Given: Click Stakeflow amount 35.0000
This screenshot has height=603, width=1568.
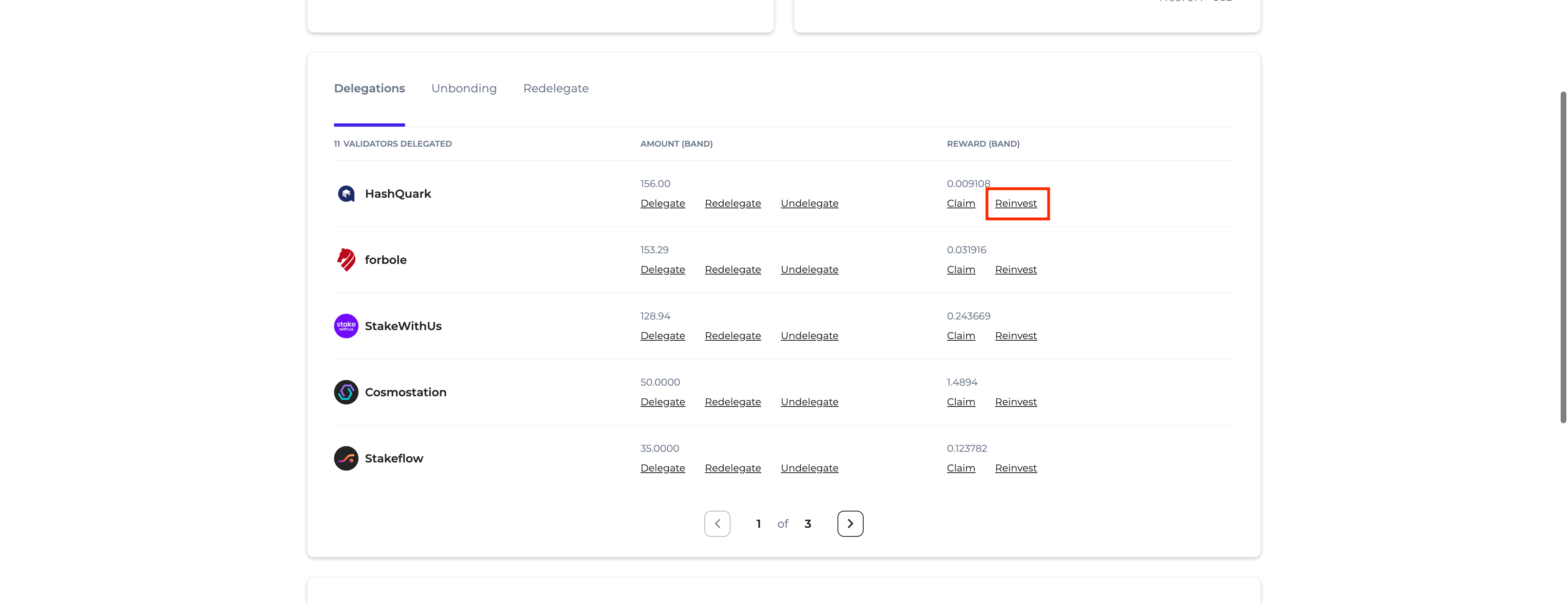Looking at the screenshot, I should click(660, 448).
